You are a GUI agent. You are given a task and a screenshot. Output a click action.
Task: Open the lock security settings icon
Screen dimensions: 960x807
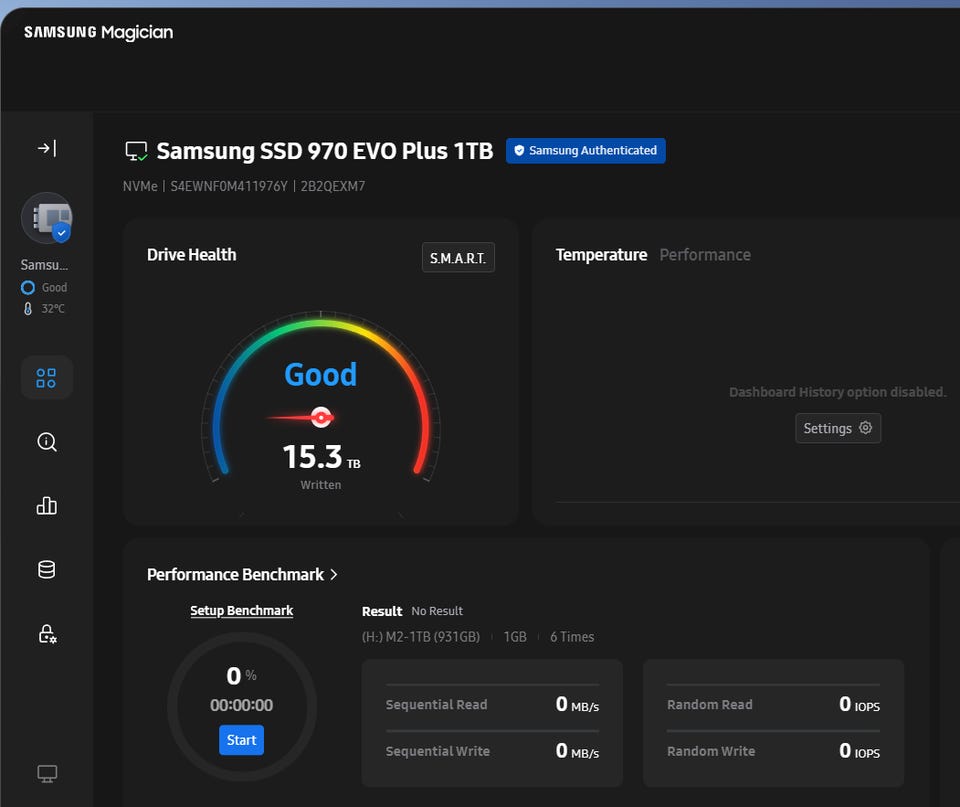(46, 634)
